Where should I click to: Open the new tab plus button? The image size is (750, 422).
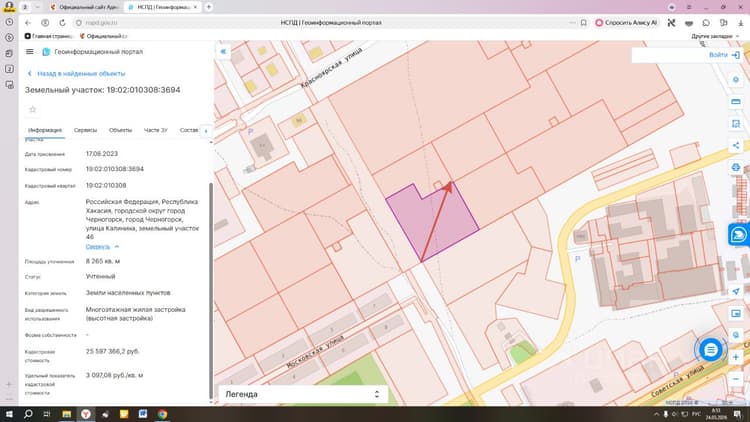click(209, 7)
